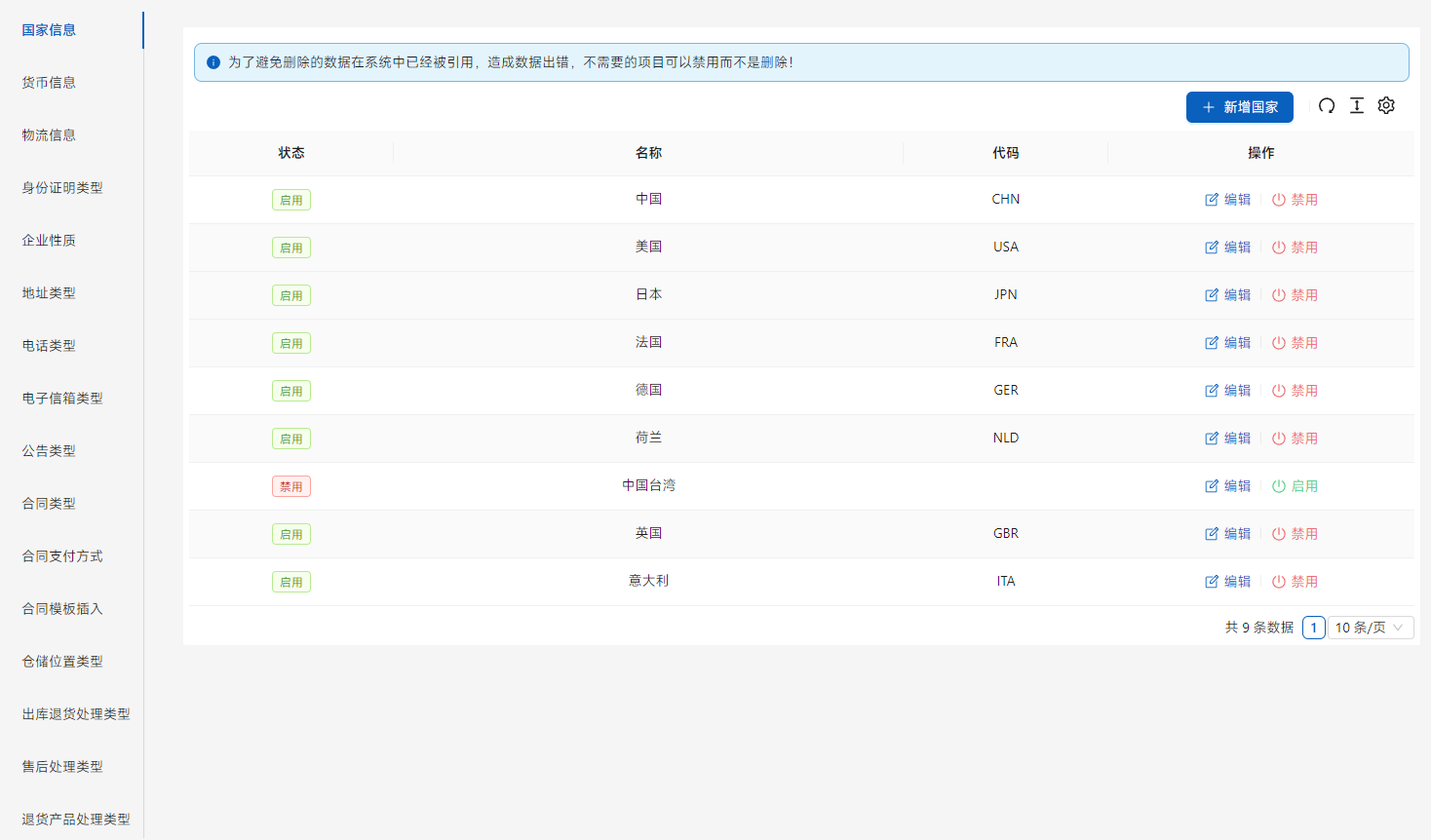Click the edit icon for 荷兰 row
This screenshot has height=840, width=1431.
1212,439
